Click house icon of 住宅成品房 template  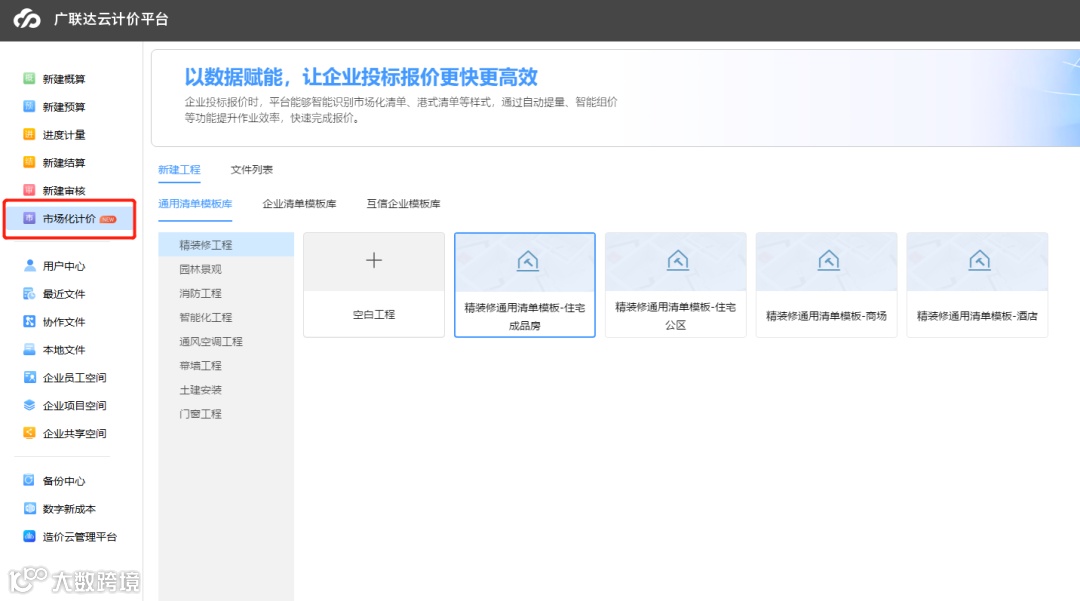528,261
